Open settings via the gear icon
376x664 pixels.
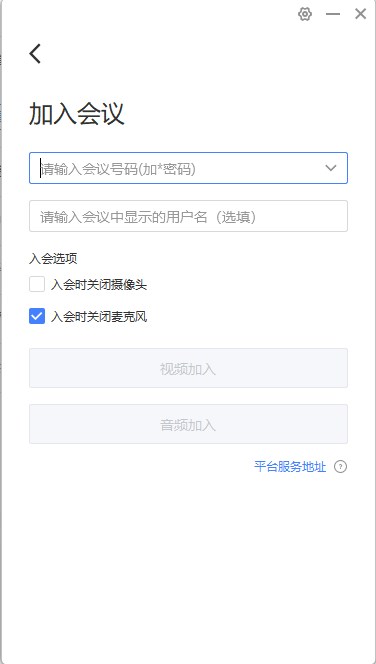pos(305,14)
